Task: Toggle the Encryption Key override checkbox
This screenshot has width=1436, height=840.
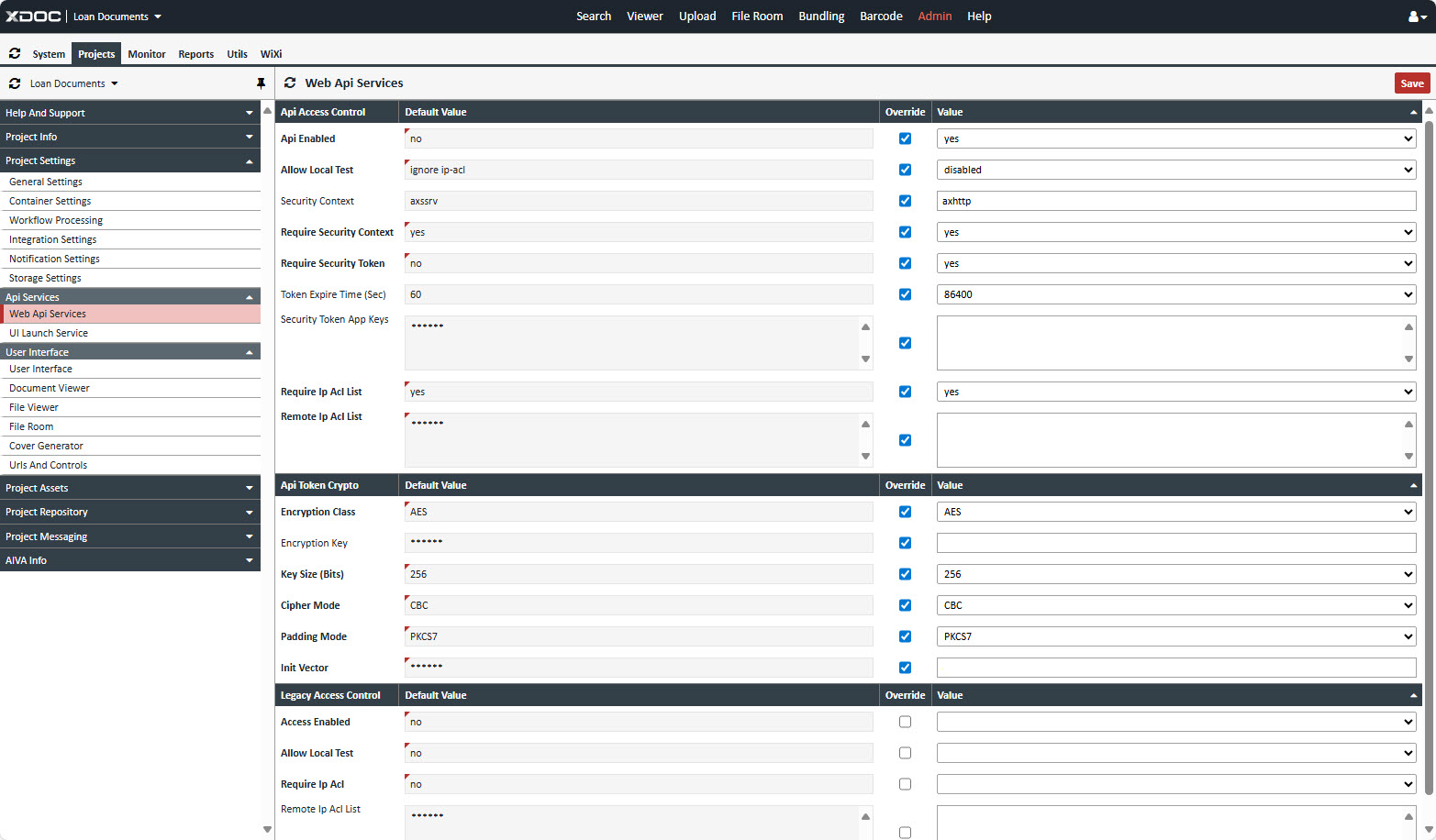Action: pos(905,543)
